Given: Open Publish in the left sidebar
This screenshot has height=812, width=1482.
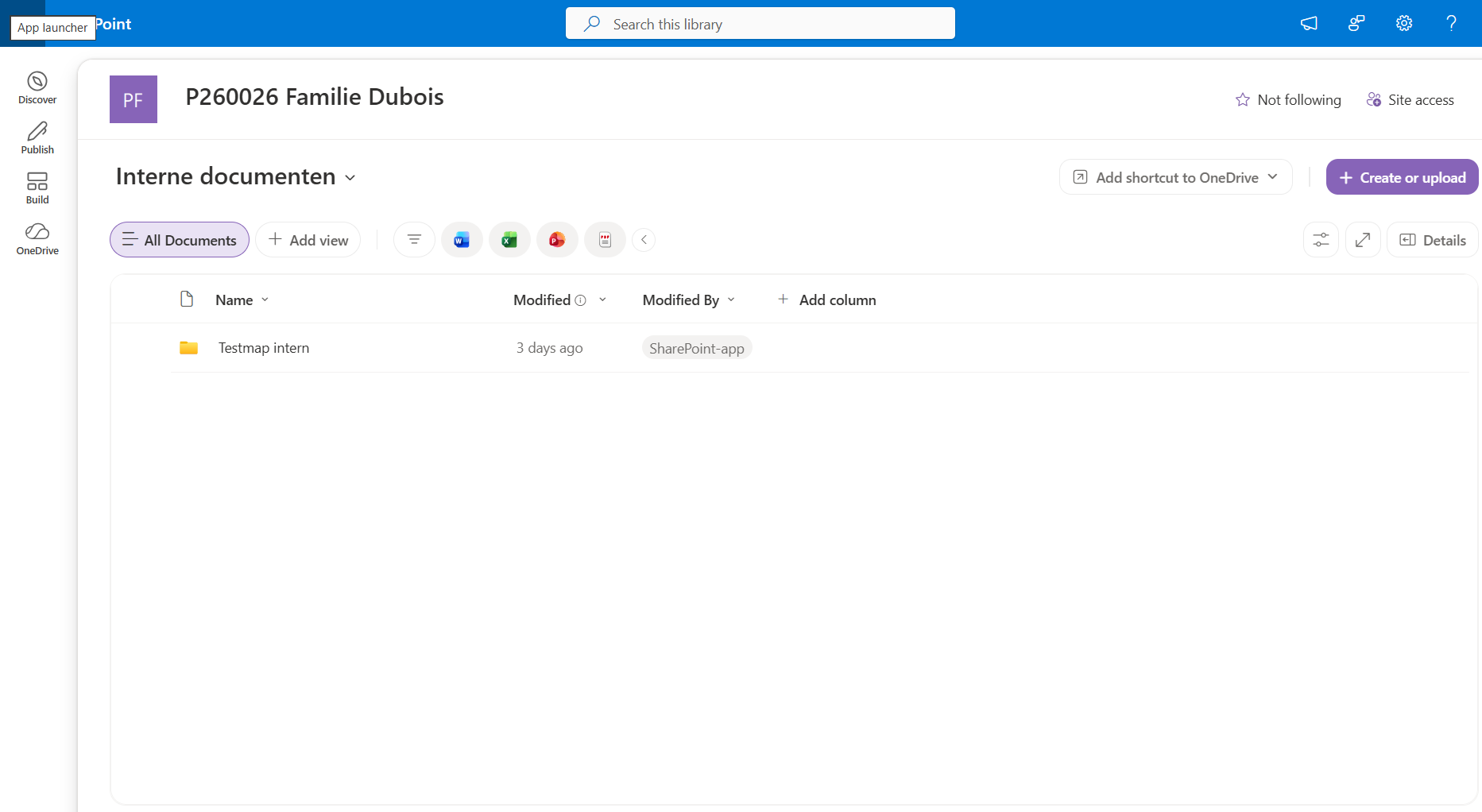Looking at the screenshot, I should click(37, 137).
